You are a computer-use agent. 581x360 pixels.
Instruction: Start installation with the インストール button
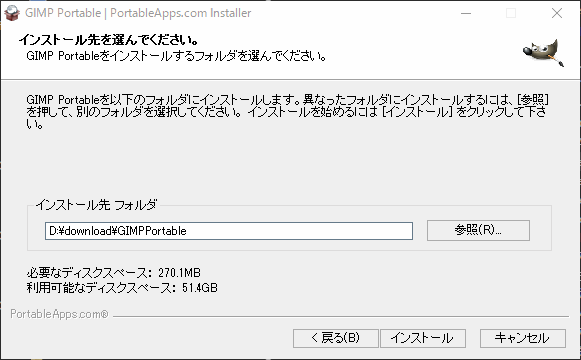coord(422,338)
